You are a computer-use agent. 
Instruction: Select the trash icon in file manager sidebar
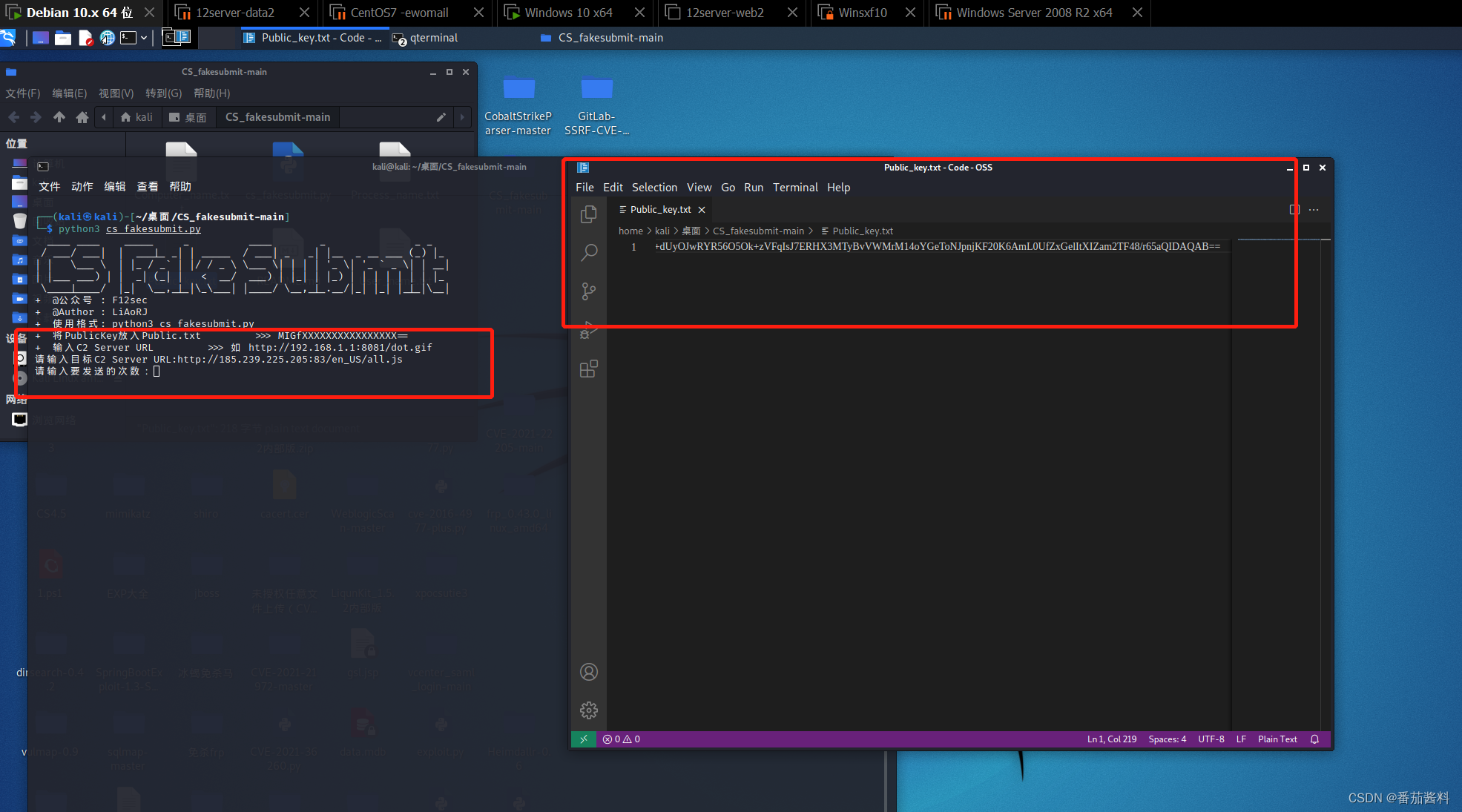click(20, 221)
